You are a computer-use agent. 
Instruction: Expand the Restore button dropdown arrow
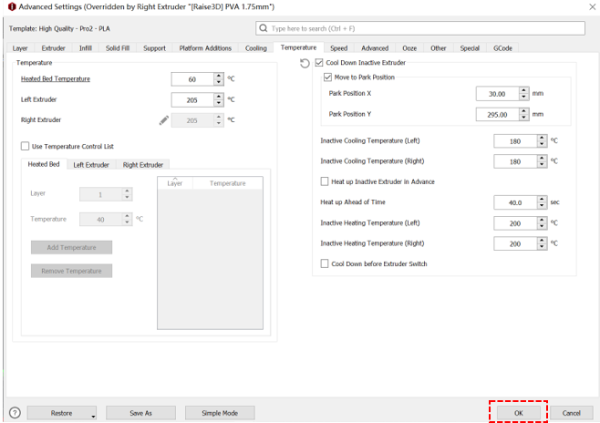(x=93, y=413)
